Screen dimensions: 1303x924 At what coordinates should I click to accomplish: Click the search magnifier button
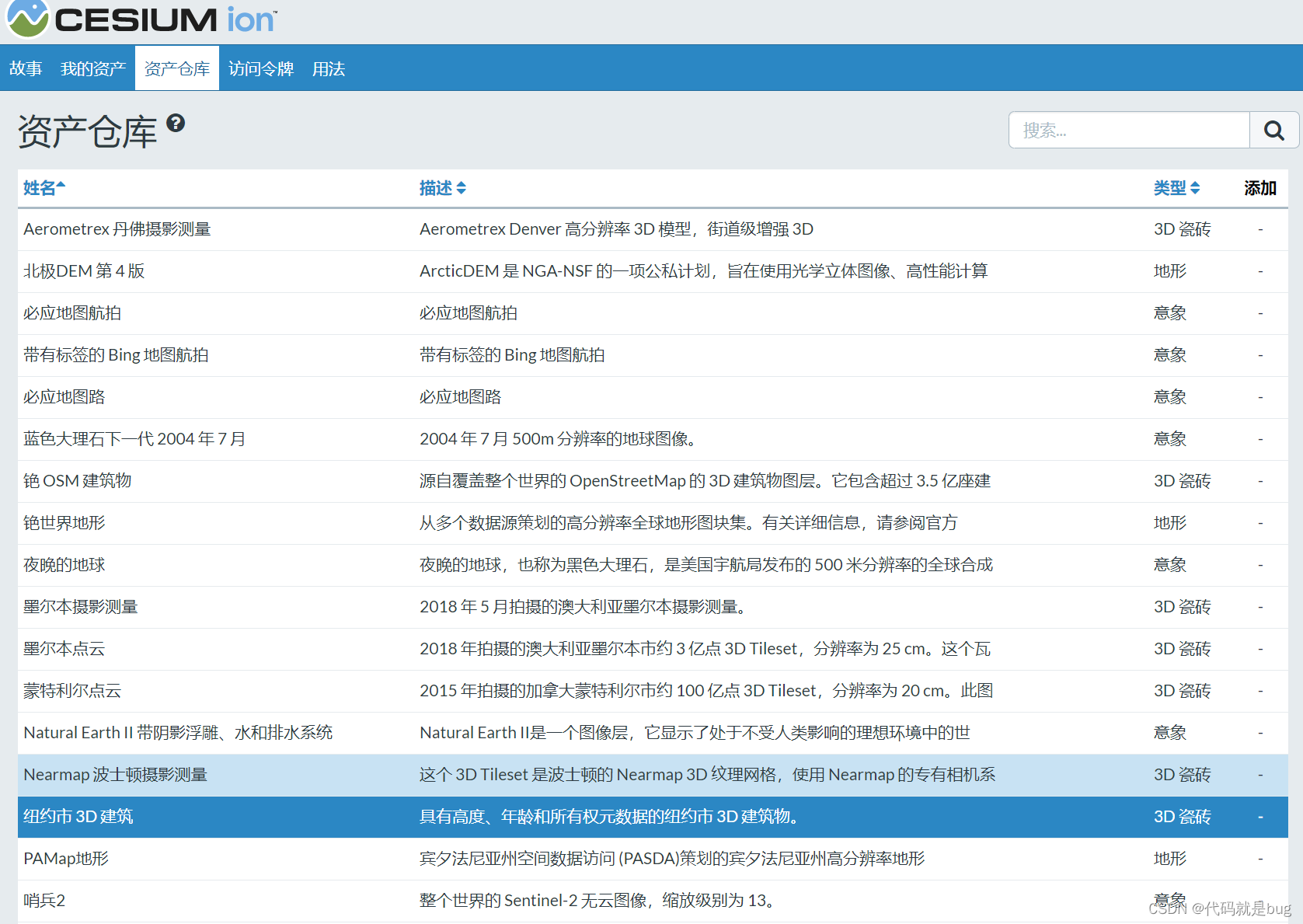pyautogui.click(x=1273, y=130)
